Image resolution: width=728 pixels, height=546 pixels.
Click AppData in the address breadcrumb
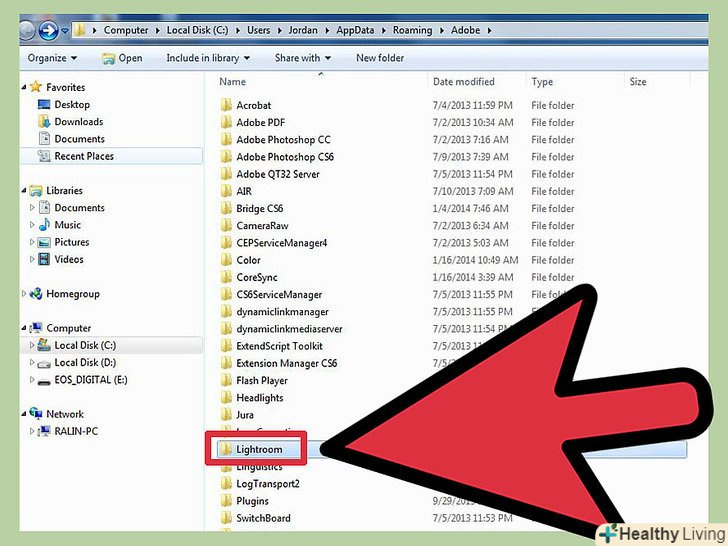(x=355, y=30)
